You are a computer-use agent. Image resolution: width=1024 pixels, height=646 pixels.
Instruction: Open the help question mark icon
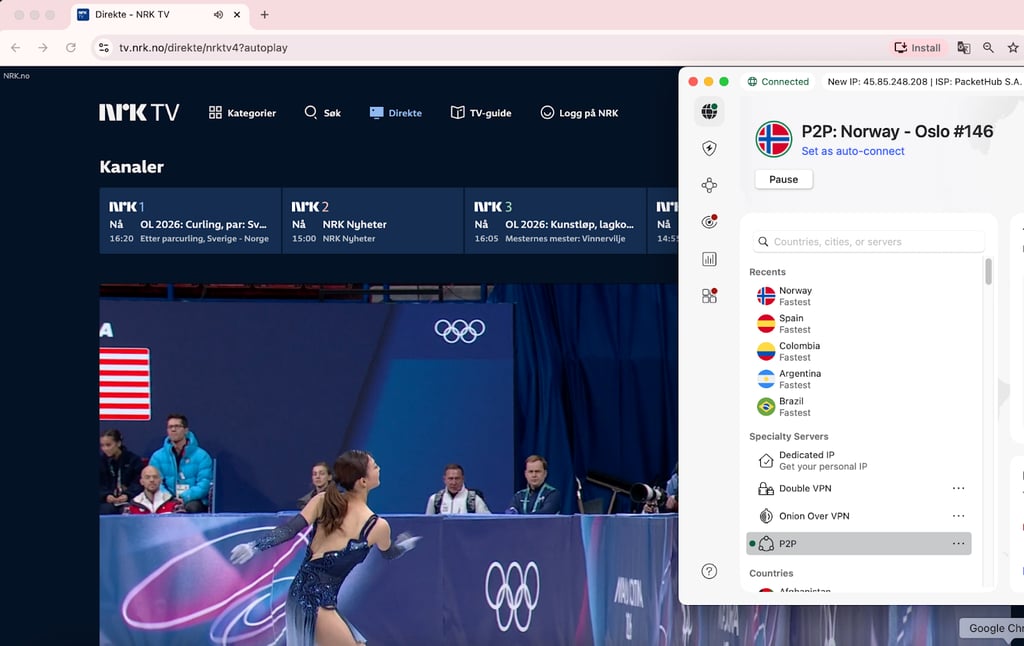click(709, 572)
